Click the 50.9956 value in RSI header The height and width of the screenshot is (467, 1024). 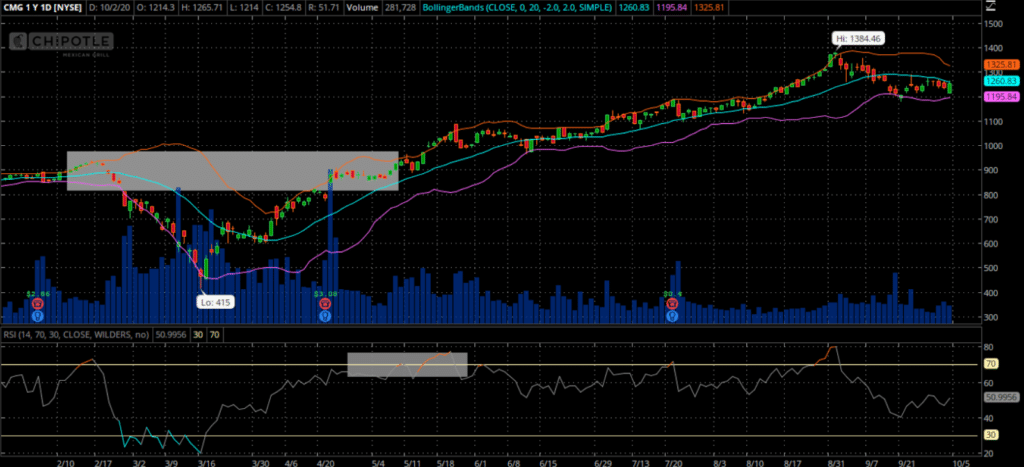170,334
